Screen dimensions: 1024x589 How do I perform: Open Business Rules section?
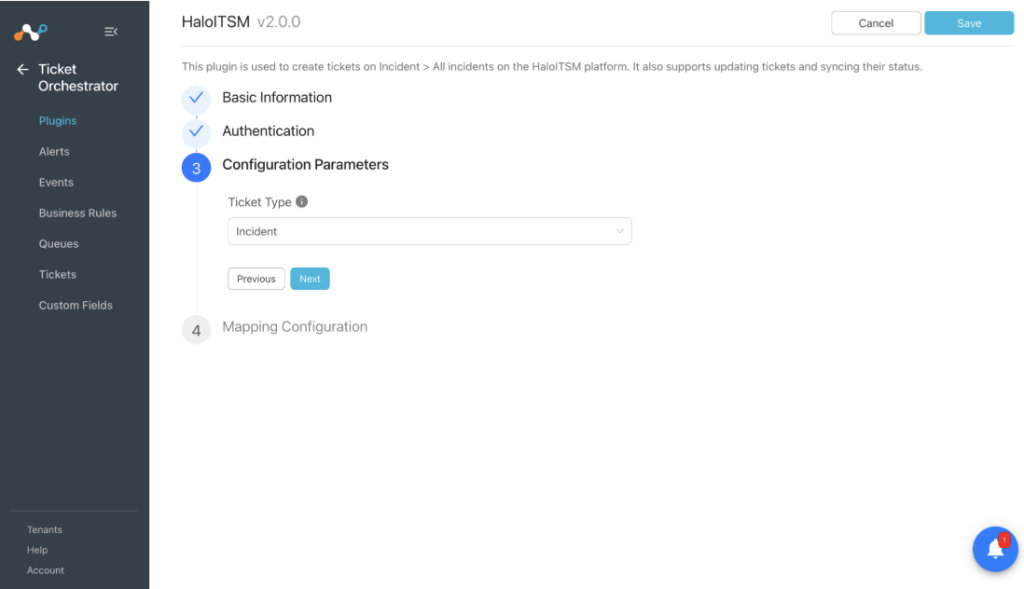point(78,213)
